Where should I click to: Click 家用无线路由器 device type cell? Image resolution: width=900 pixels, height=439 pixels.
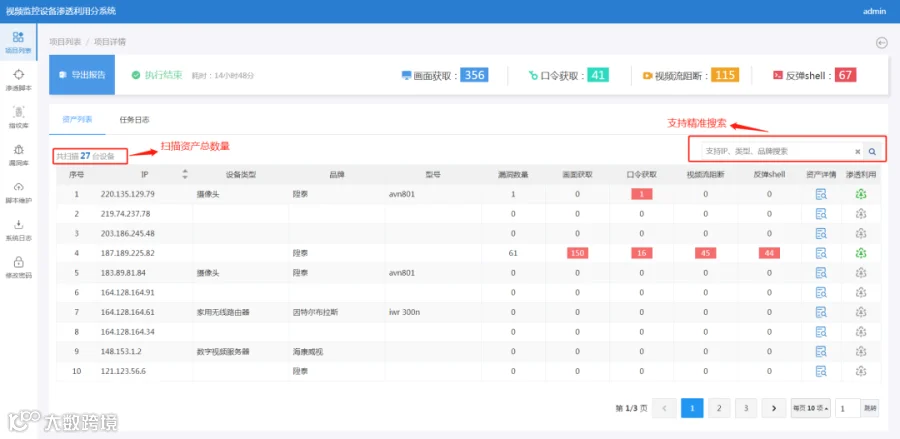click(x=223, y=312)
